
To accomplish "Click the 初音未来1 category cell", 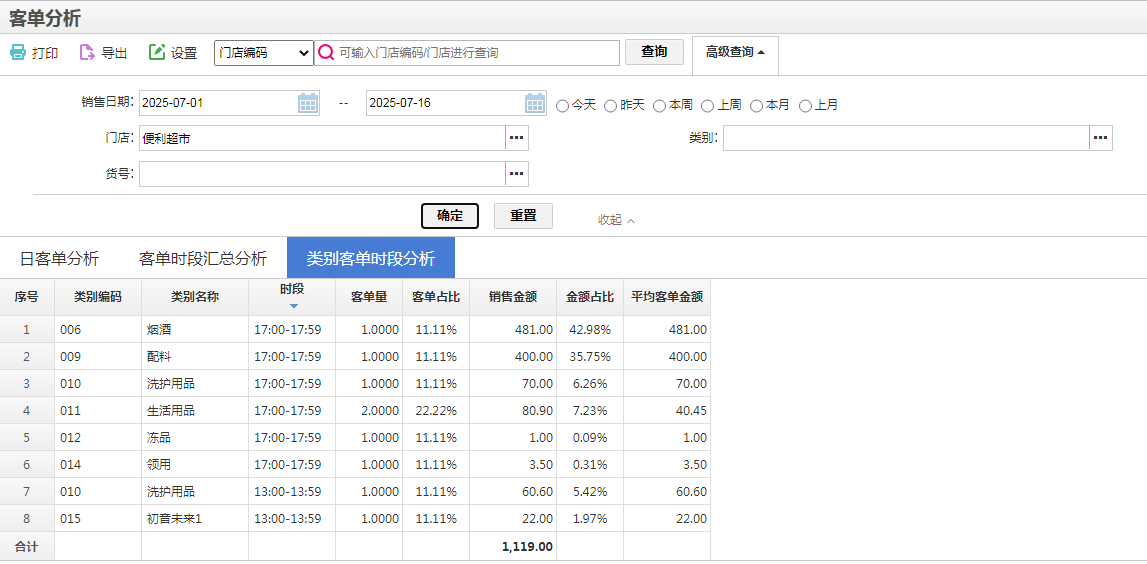I will tap(195, 519).
